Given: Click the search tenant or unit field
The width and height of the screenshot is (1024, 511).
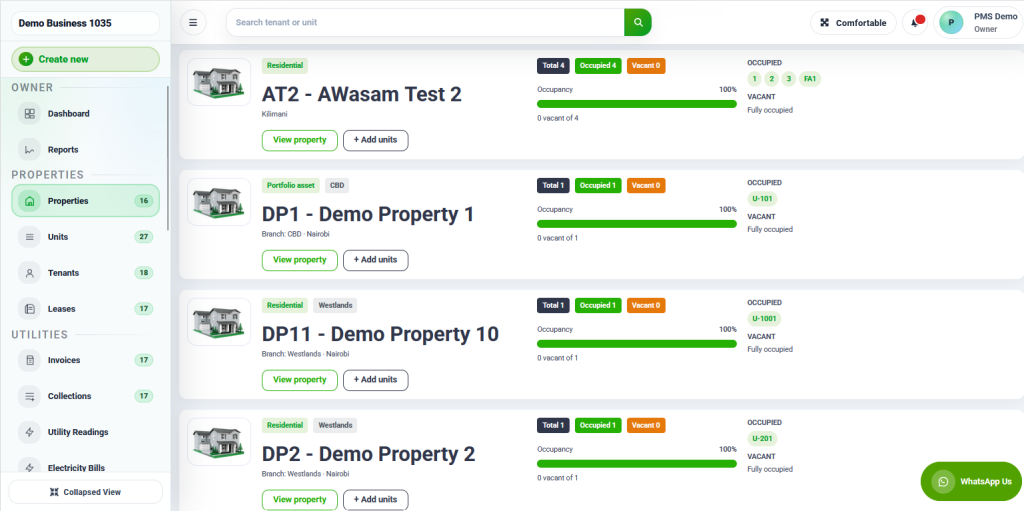Looking at the screenshot, I should (x=425, y=22).
